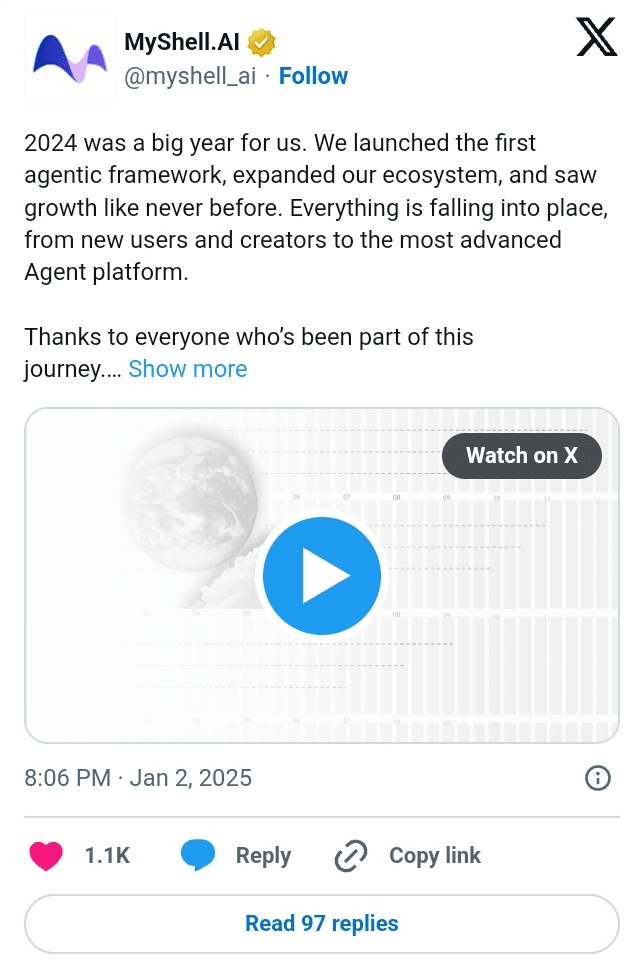The image size is (640, 961).
Task: Click the gold verified badge
Action: 262,43
